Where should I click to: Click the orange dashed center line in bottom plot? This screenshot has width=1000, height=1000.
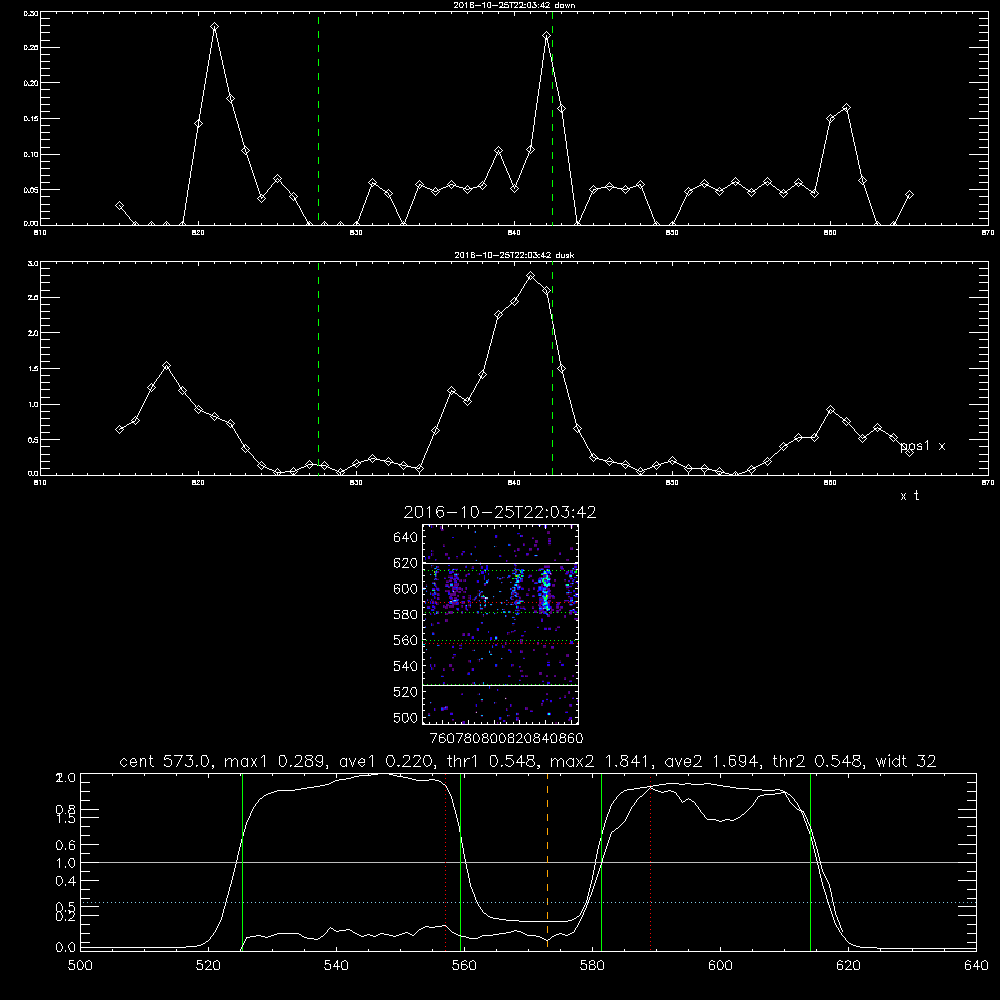(x=547, y=861)
